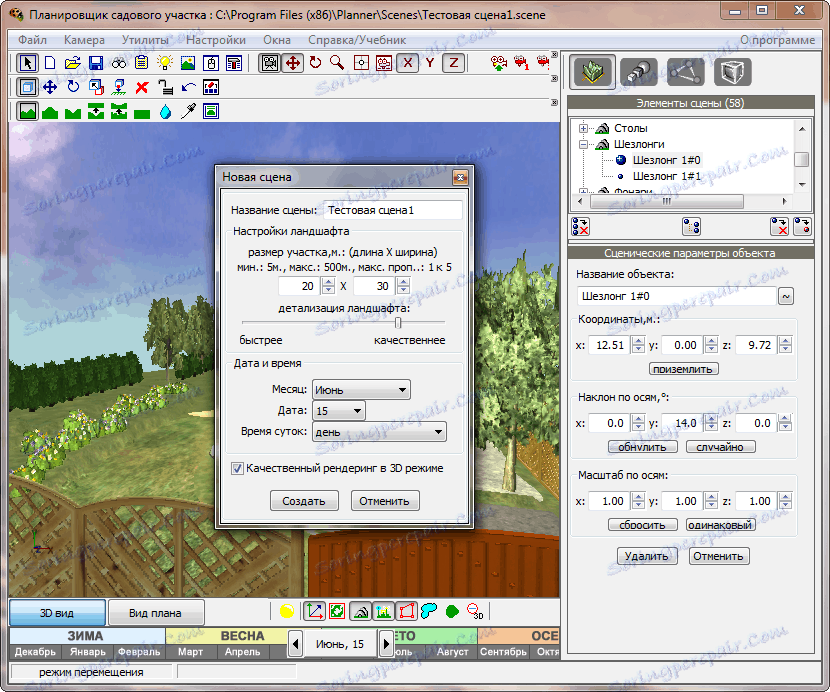
Task: Adjust the детализация ландшафта slider
Action: point(398,322)
